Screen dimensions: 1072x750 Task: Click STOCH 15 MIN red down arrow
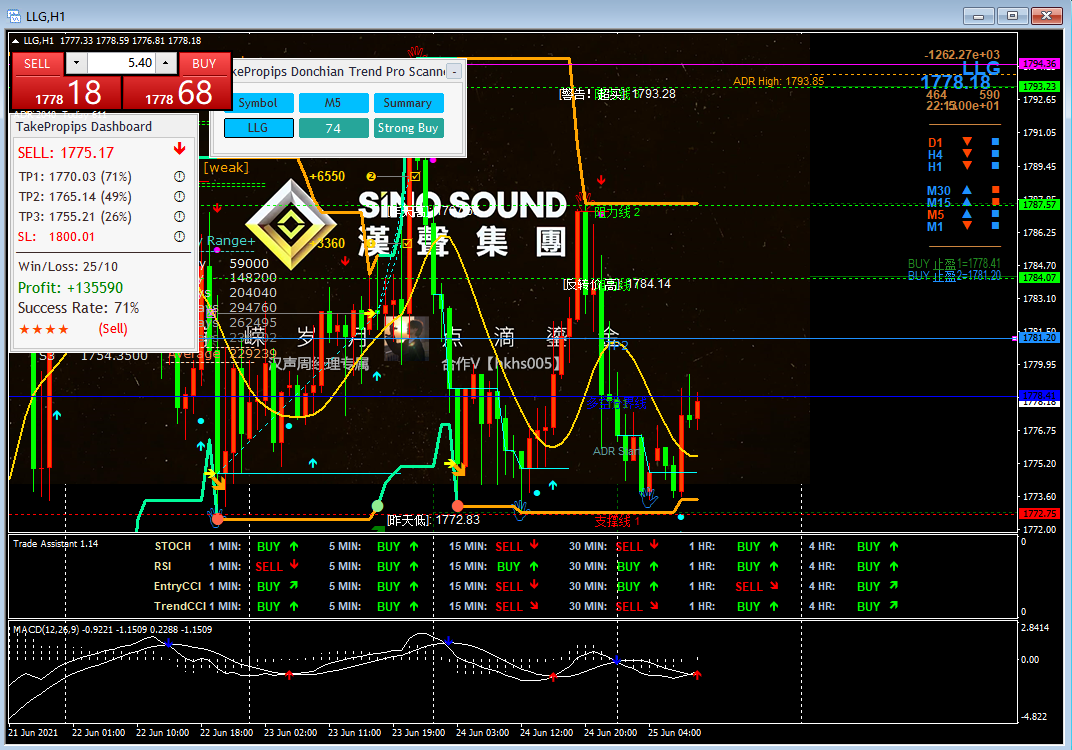pos(535,545)
